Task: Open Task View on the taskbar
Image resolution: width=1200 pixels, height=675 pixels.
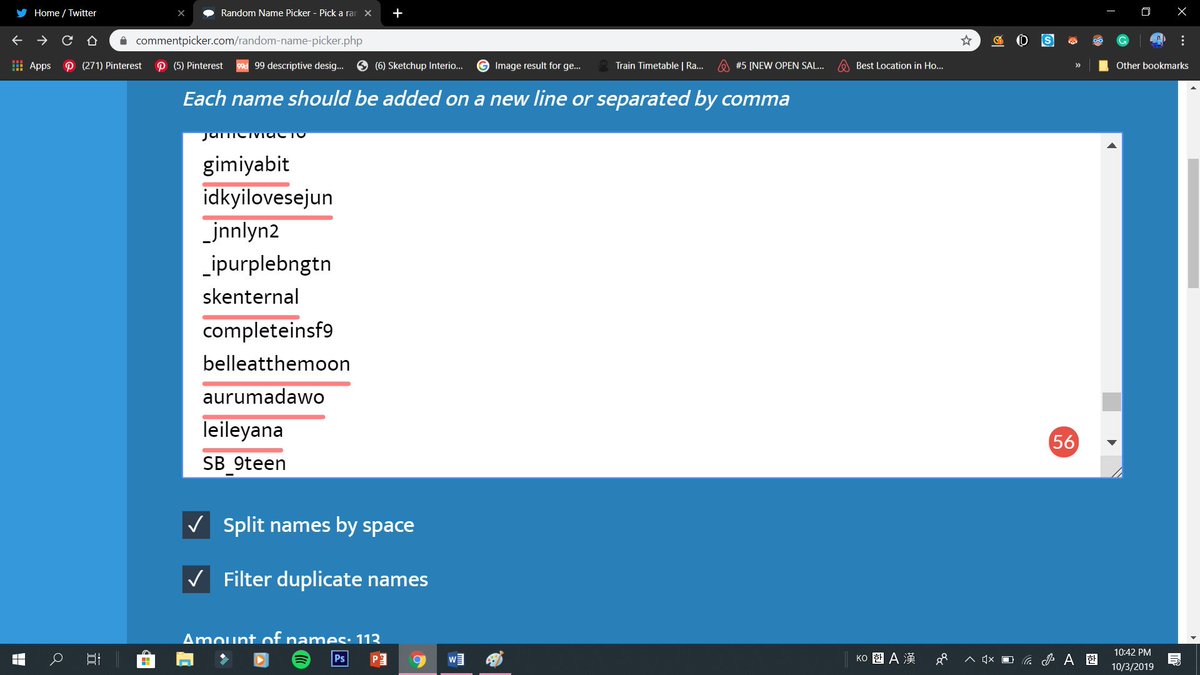Action: point(93,660)
